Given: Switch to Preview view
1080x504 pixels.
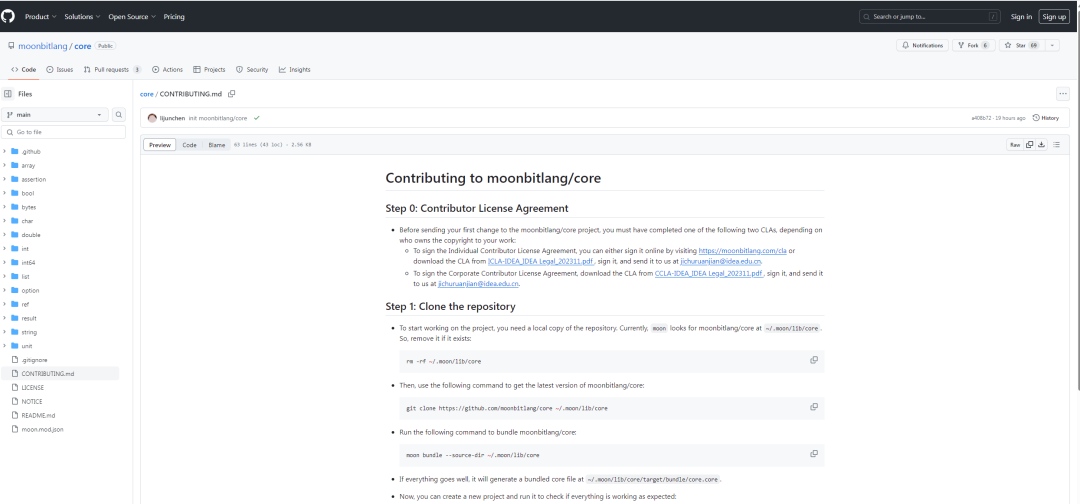Looking at the screenshot, I should [x=160, y=145].
